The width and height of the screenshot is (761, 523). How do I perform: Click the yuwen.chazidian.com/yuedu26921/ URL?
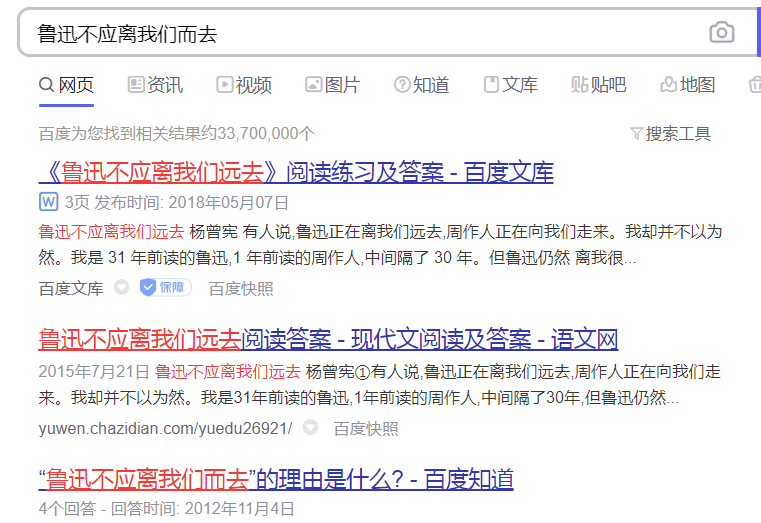(x=165, y=428)
